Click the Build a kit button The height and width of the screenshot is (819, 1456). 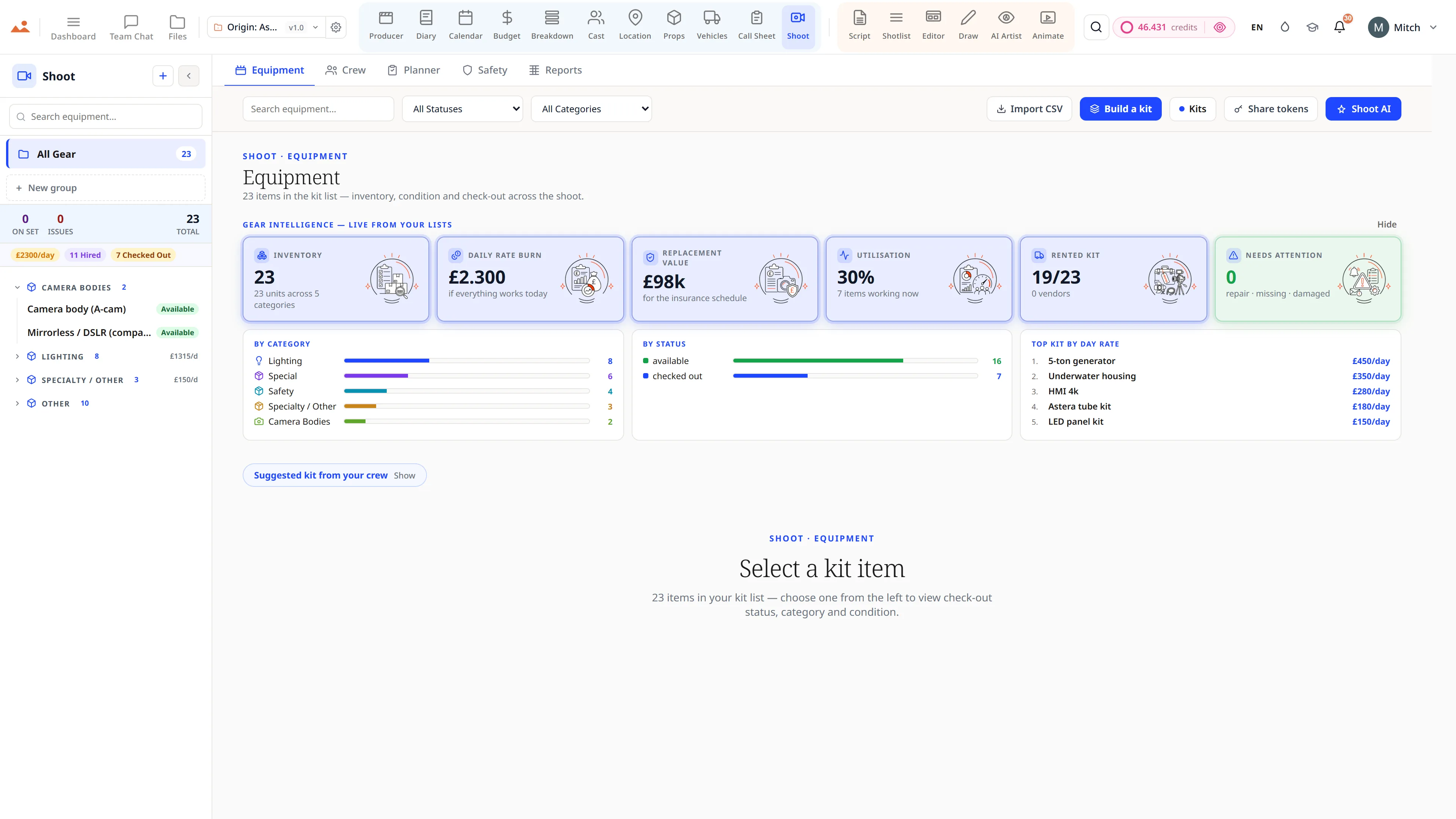1120,109
